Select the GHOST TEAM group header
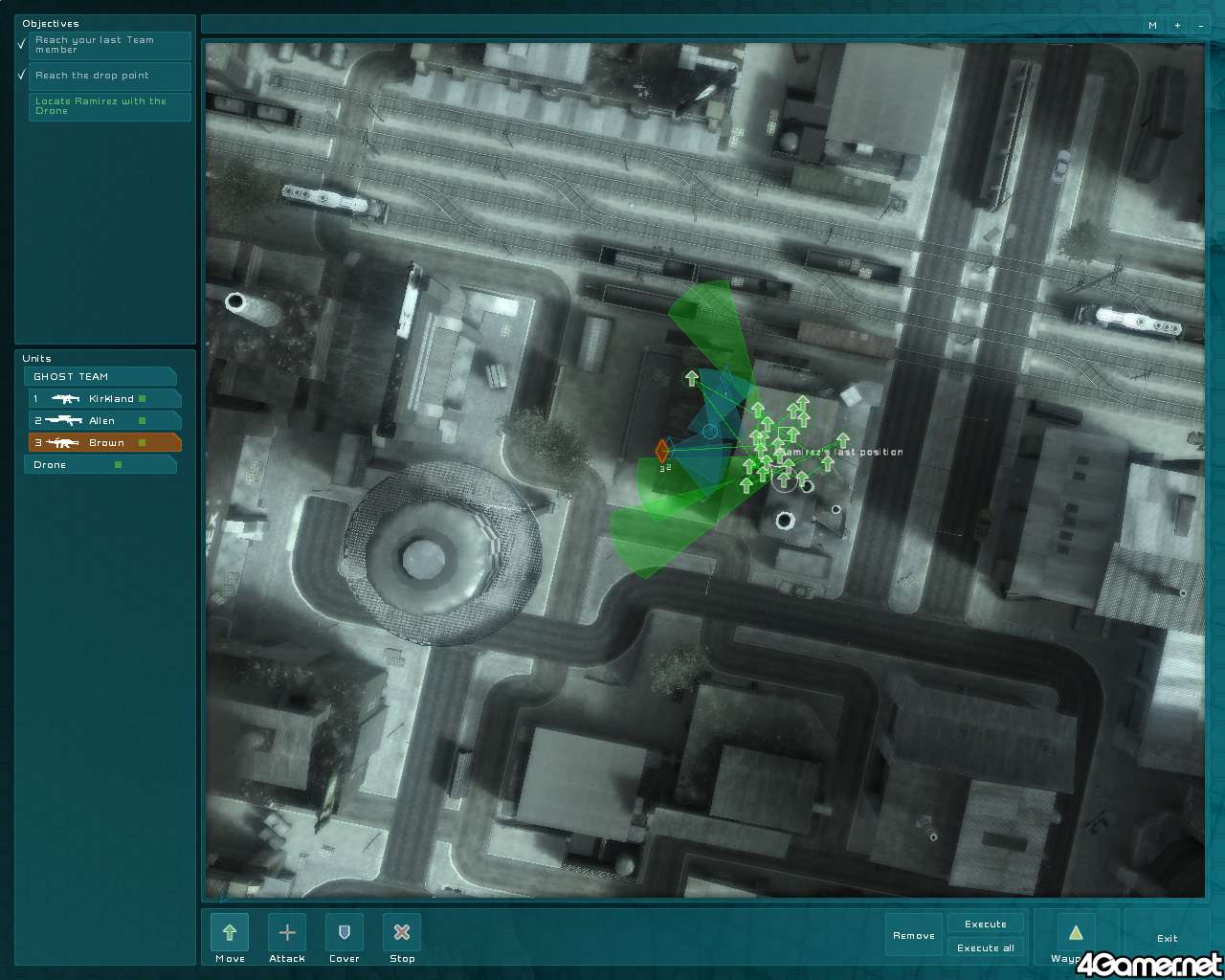1225x980 pixels. (x=100, y=377)
